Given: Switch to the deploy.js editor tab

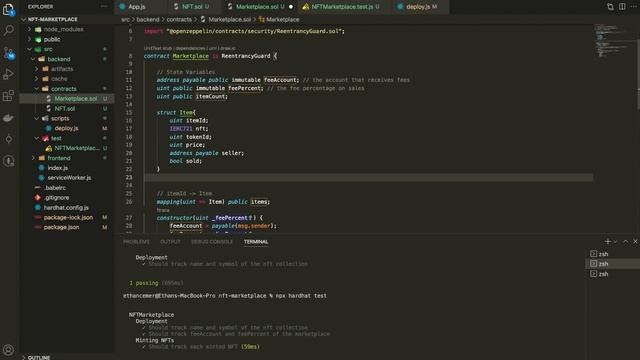Looking at the screenshot, I should coord(422,7).
